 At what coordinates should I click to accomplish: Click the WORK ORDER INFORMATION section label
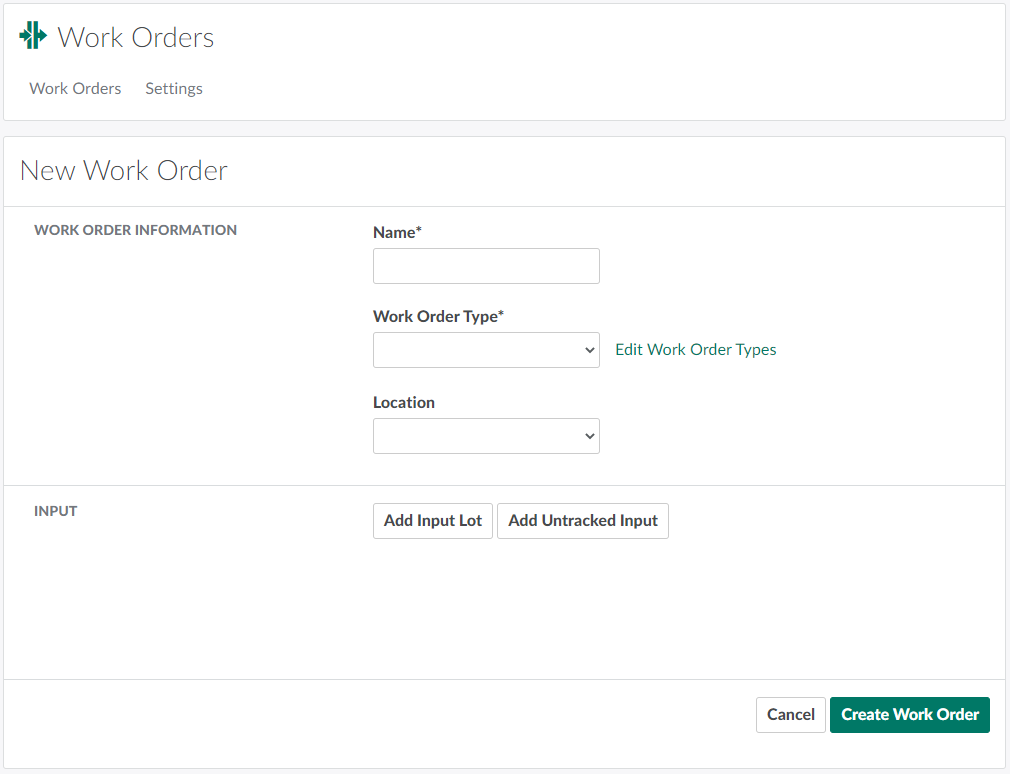point(135,230)
